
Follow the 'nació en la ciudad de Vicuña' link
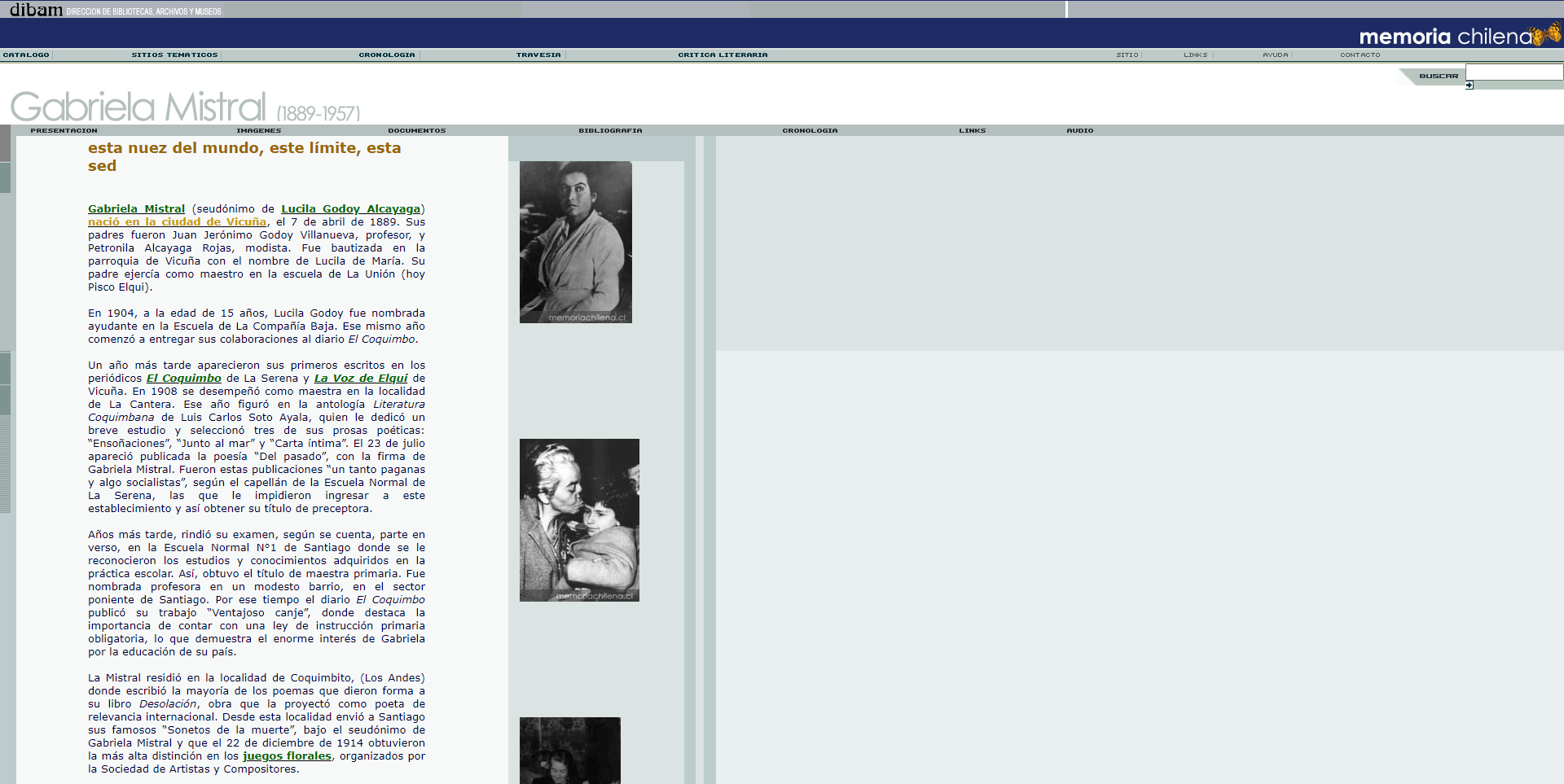coord(177,222)
